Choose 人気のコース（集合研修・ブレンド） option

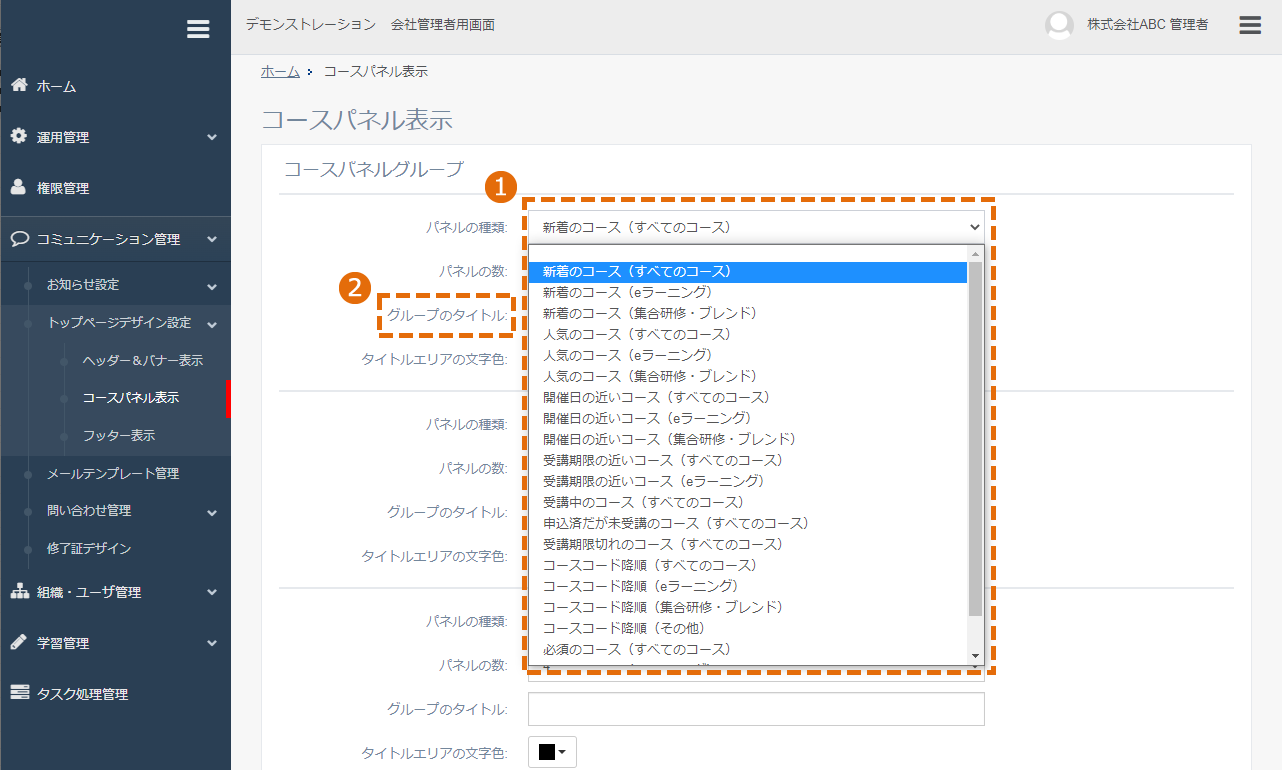[748, 376]
